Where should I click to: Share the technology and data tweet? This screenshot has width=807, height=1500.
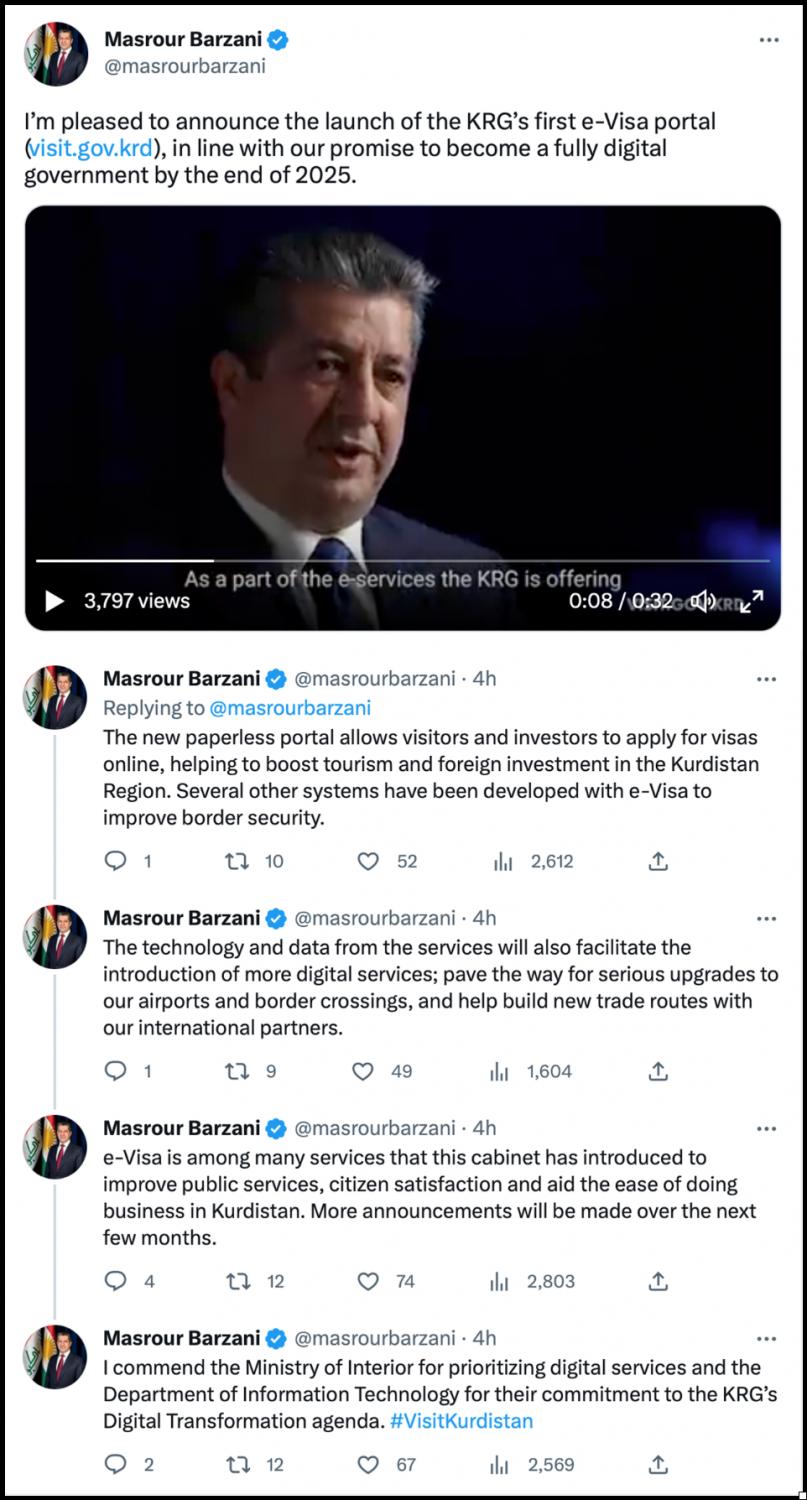pyautogui.click(x=658, y=1071)
